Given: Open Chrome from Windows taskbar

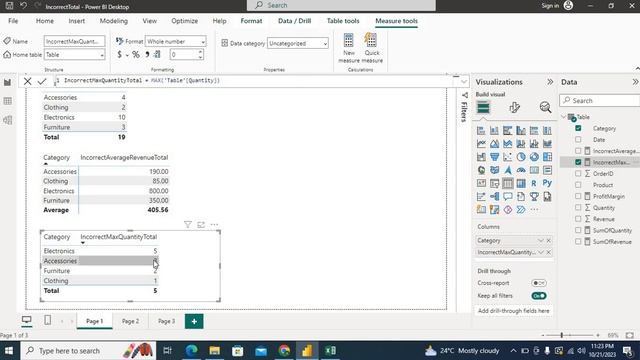Looking at the screenshot, I should (x=284, y=351).
